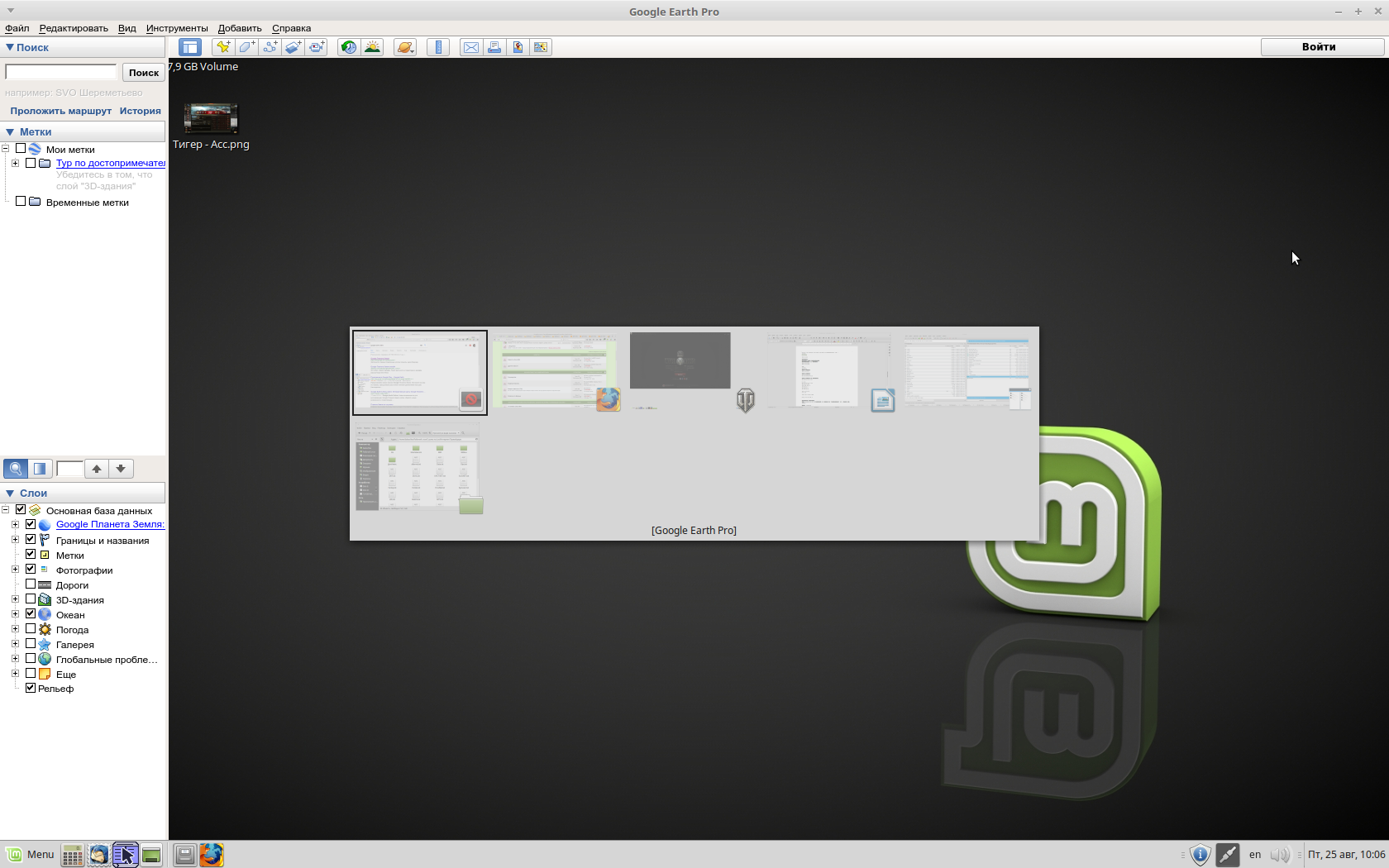1389x868 pixels.
Task: Add an image overlay from the toolbar
Action: [x=293, y=47]
